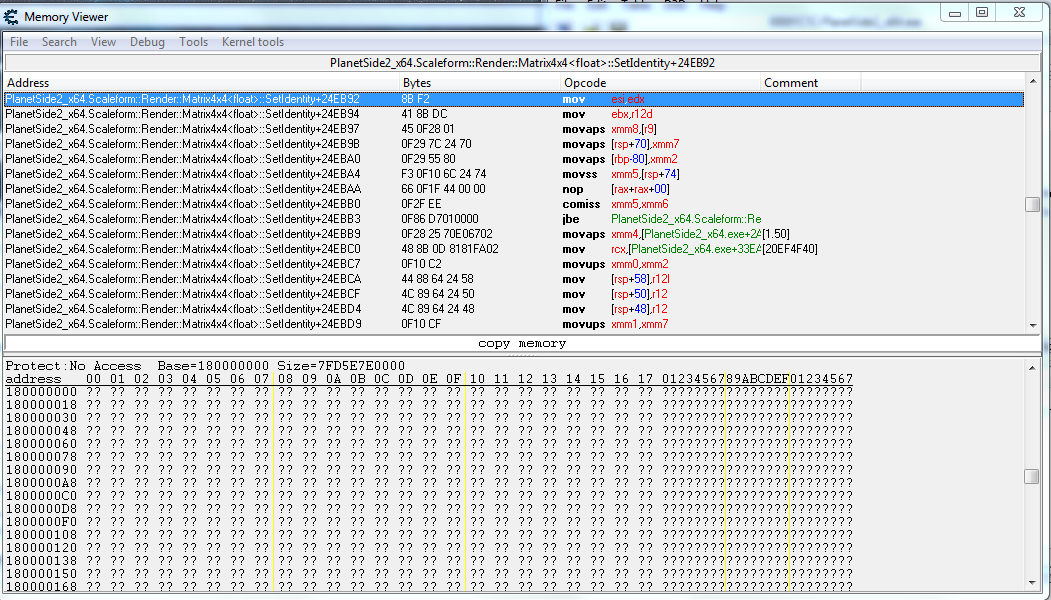Screen dimensions: 1051x600
Task: Click scroll-down arrow of disassembler list
Action: [1032, 326]
